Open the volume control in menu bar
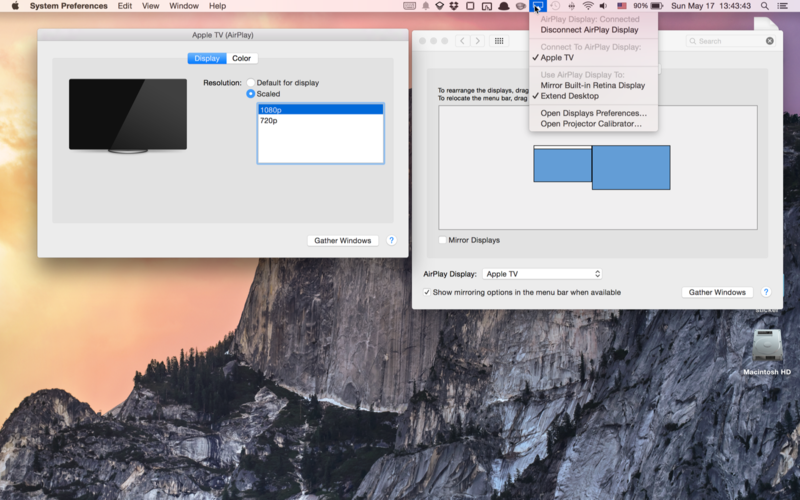 (604, 6)
